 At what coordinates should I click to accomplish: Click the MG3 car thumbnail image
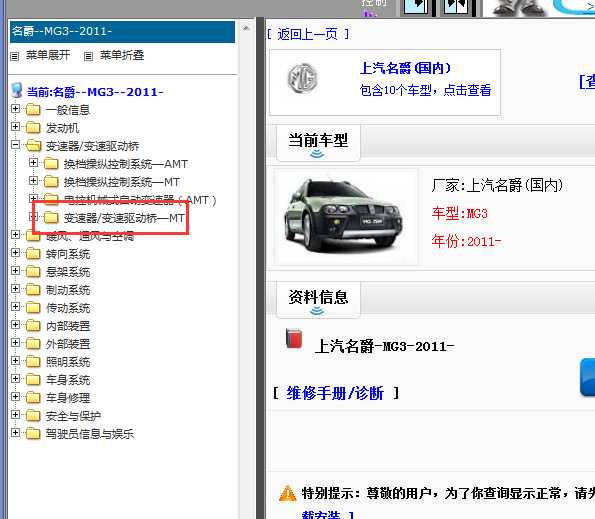(x=346, y=217)
